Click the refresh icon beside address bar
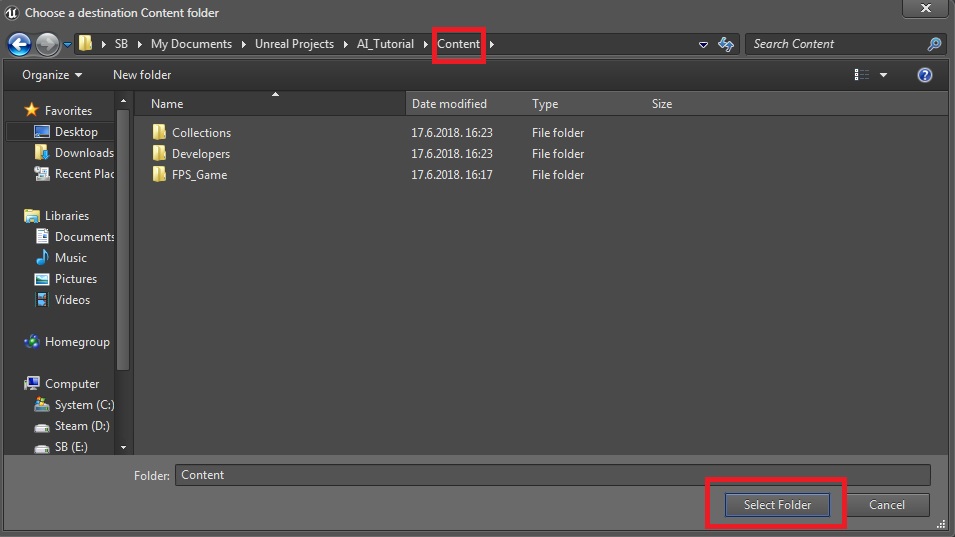The image size is (955, 537). (727, 44)
